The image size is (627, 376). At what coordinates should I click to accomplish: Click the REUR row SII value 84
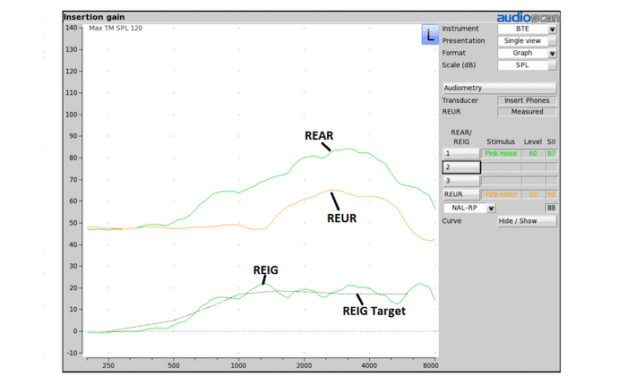551,194
